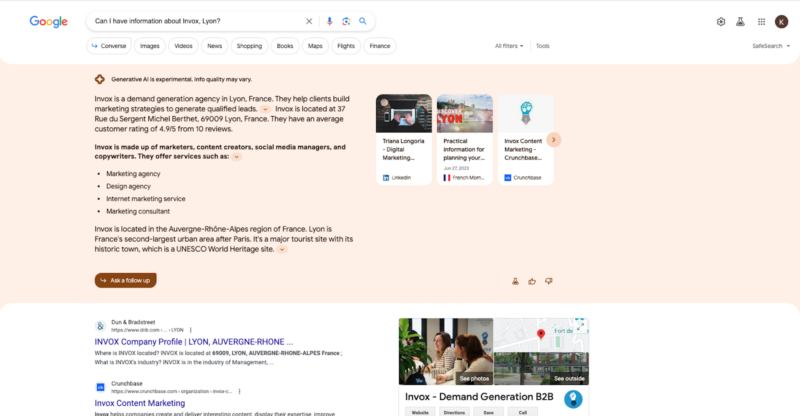Click Call button for Invox

(x=522, y=412)
